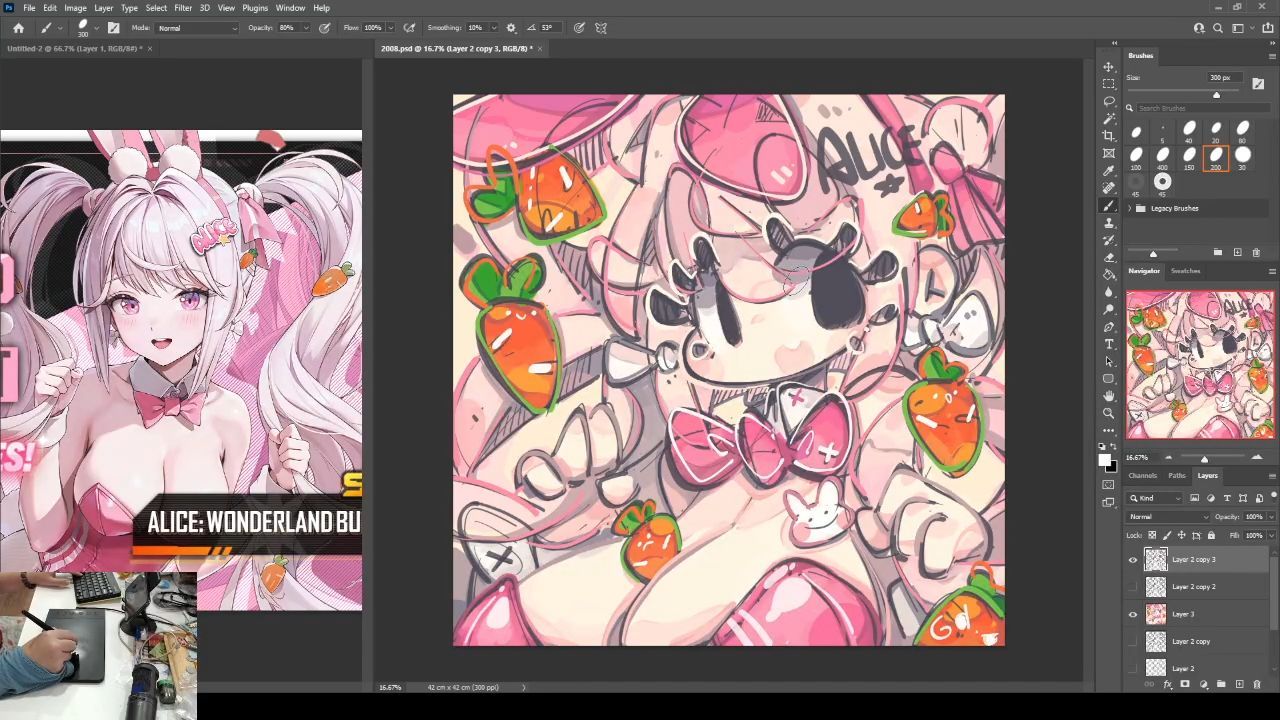Pick the Crop tool
Image resolution: width=1280 pixels, height=720 pixels.
[x=1108, y=136]
